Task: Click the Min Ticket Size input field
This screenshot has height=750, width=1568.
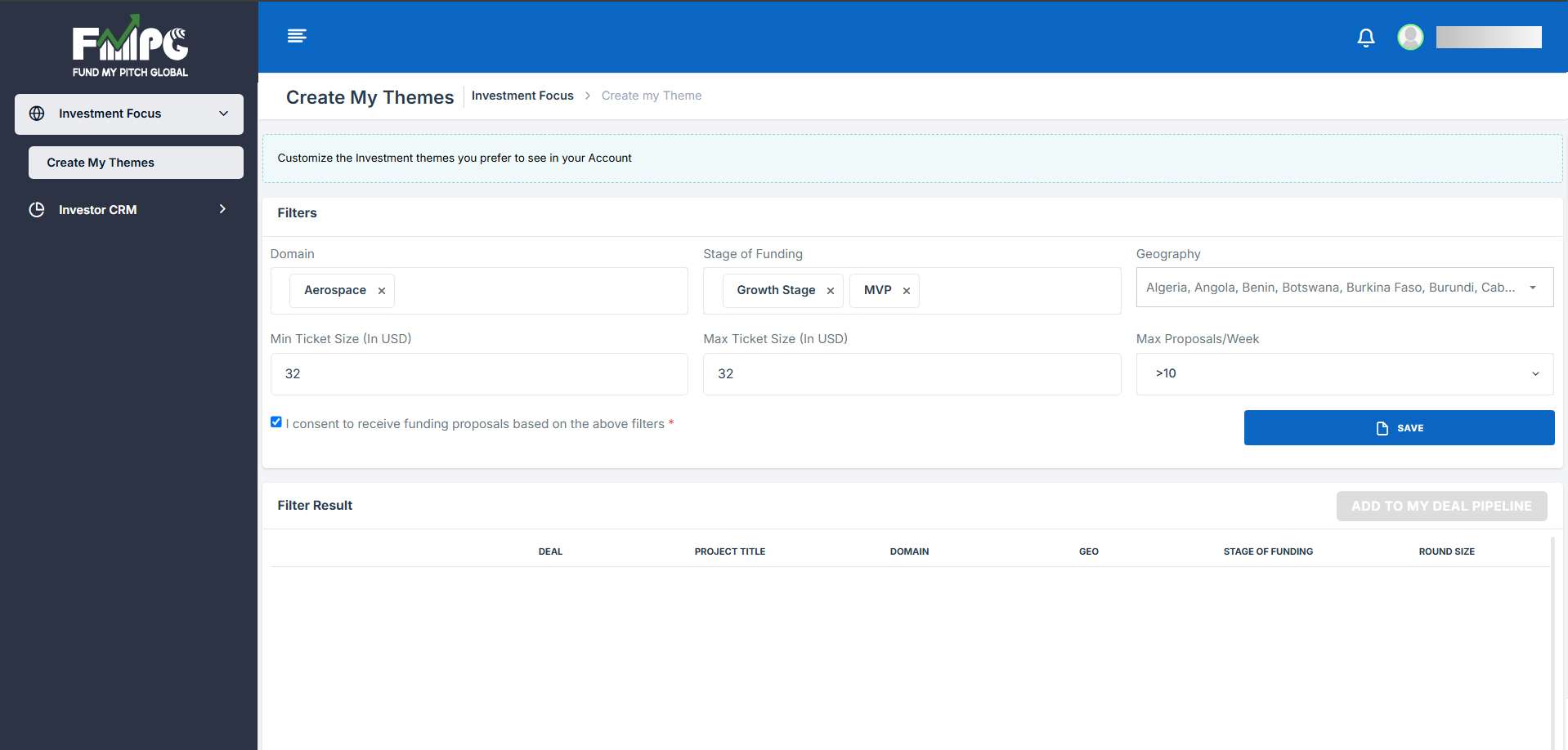Action: point(478,374)
